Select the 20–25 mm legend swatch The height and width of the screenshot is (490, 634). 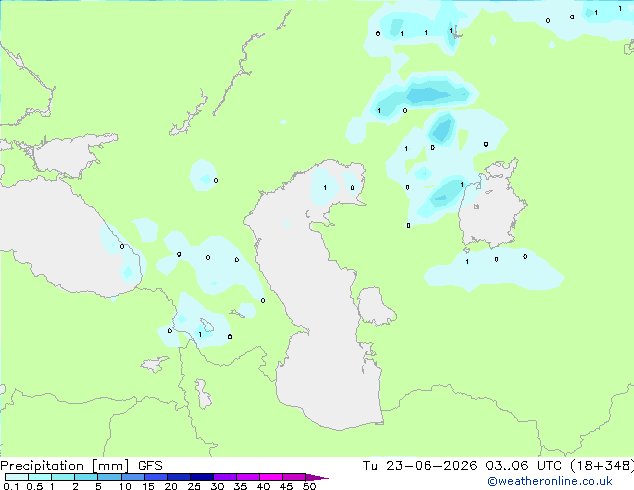[x=178, y=477]
